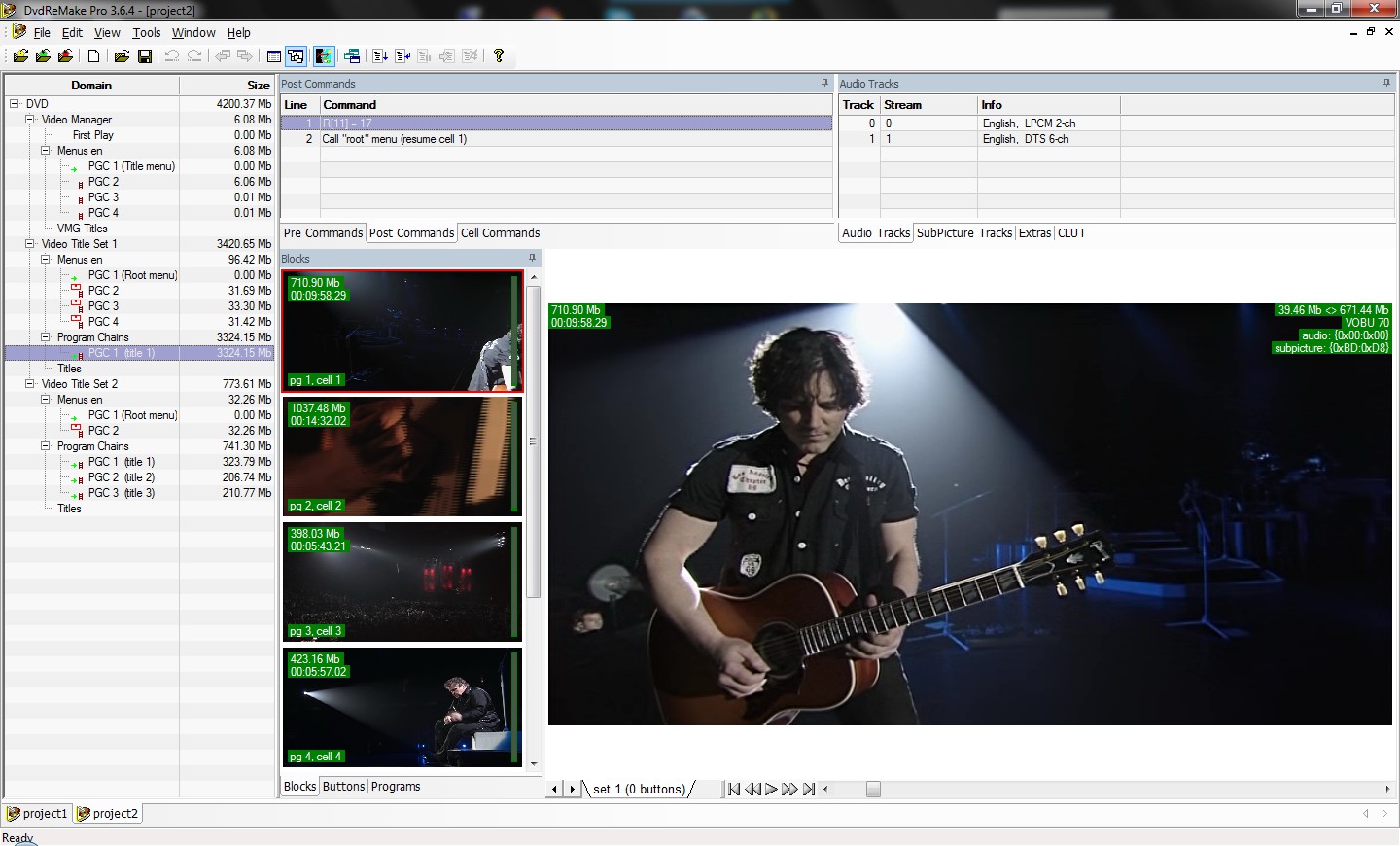Collapse the Video Manager node

click(29, 120)
